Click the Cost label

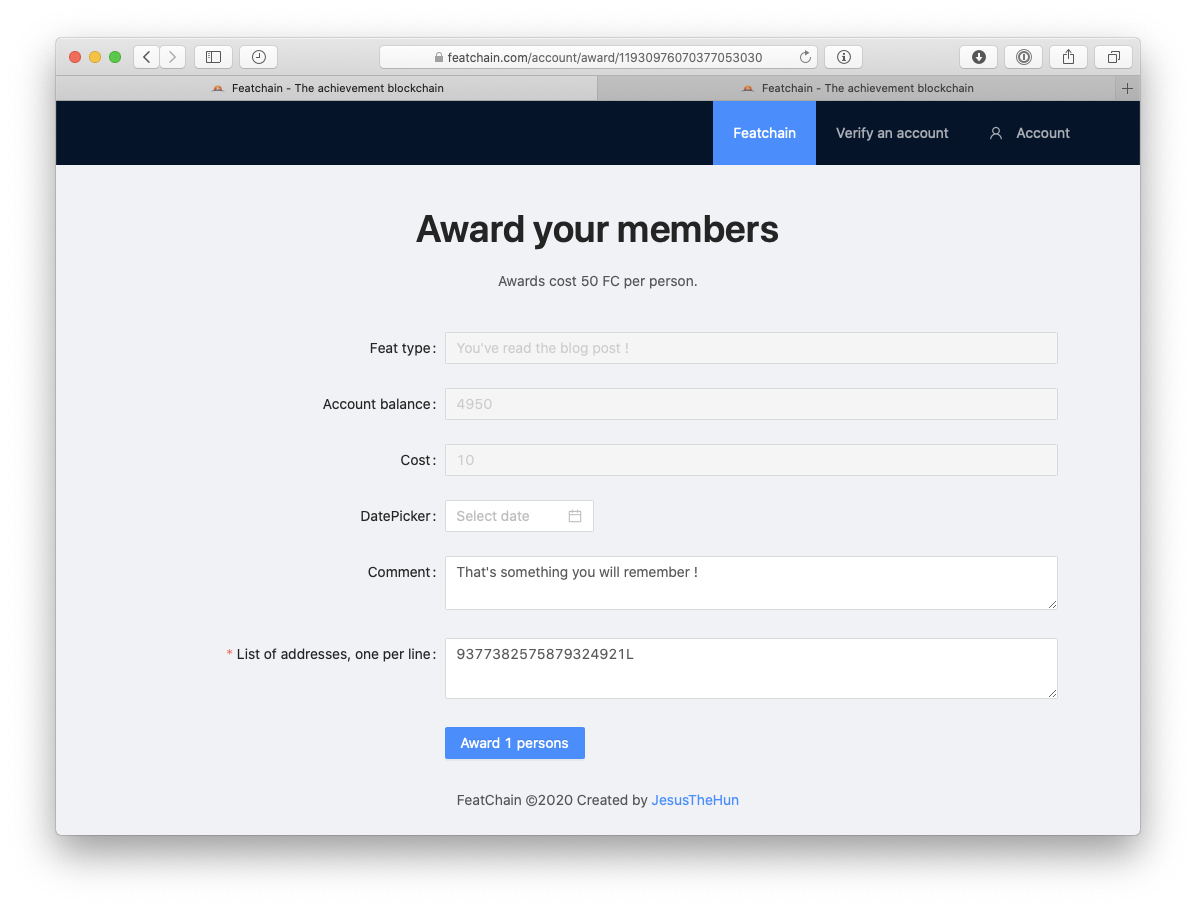point(416,461)
